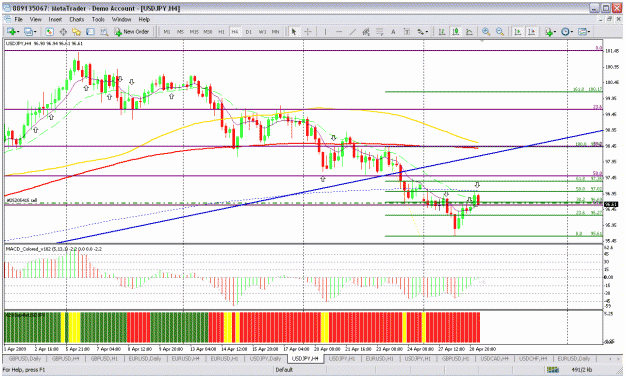Select the Trendline drawing tool

[352, 31]
